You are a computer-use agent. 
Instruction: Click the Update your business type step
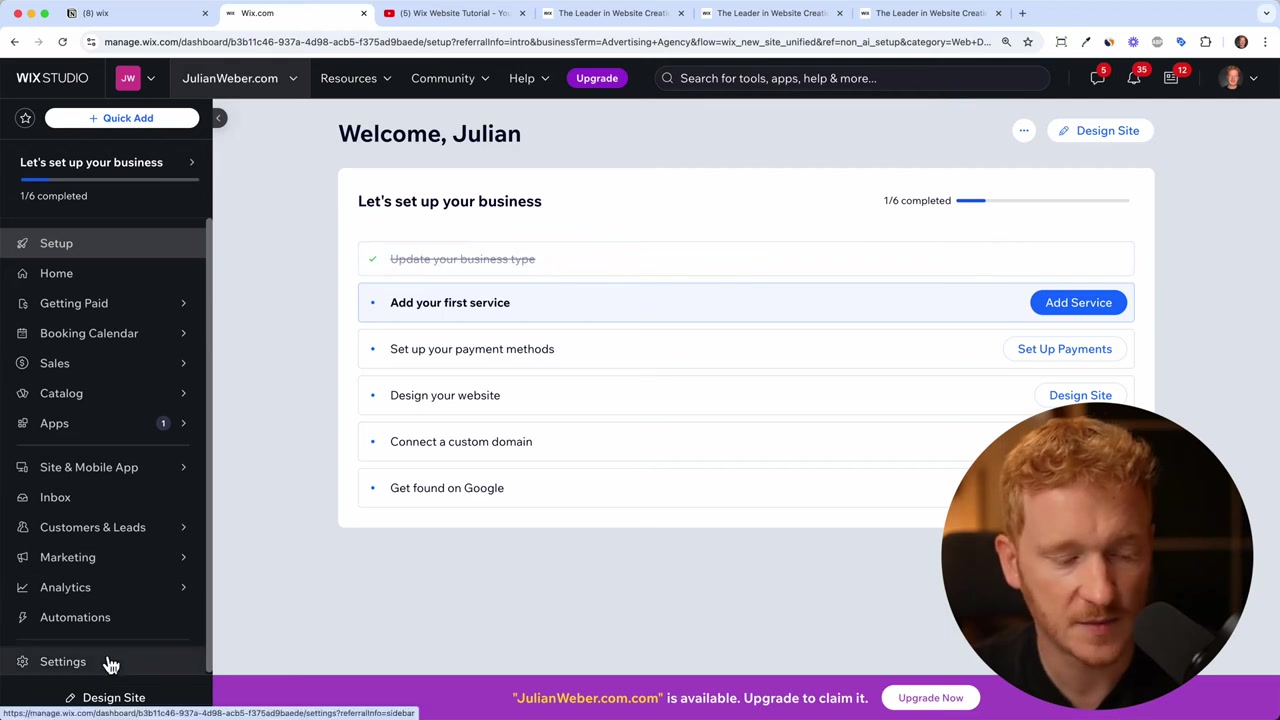pos(746,259)
